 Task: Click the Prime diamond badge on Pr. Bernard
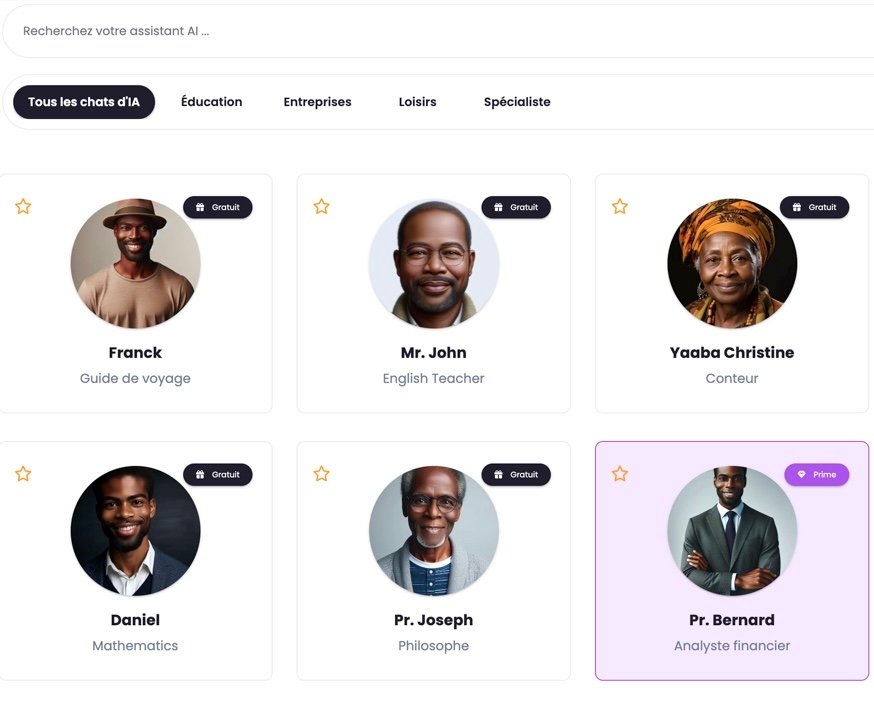pos(816,474)
